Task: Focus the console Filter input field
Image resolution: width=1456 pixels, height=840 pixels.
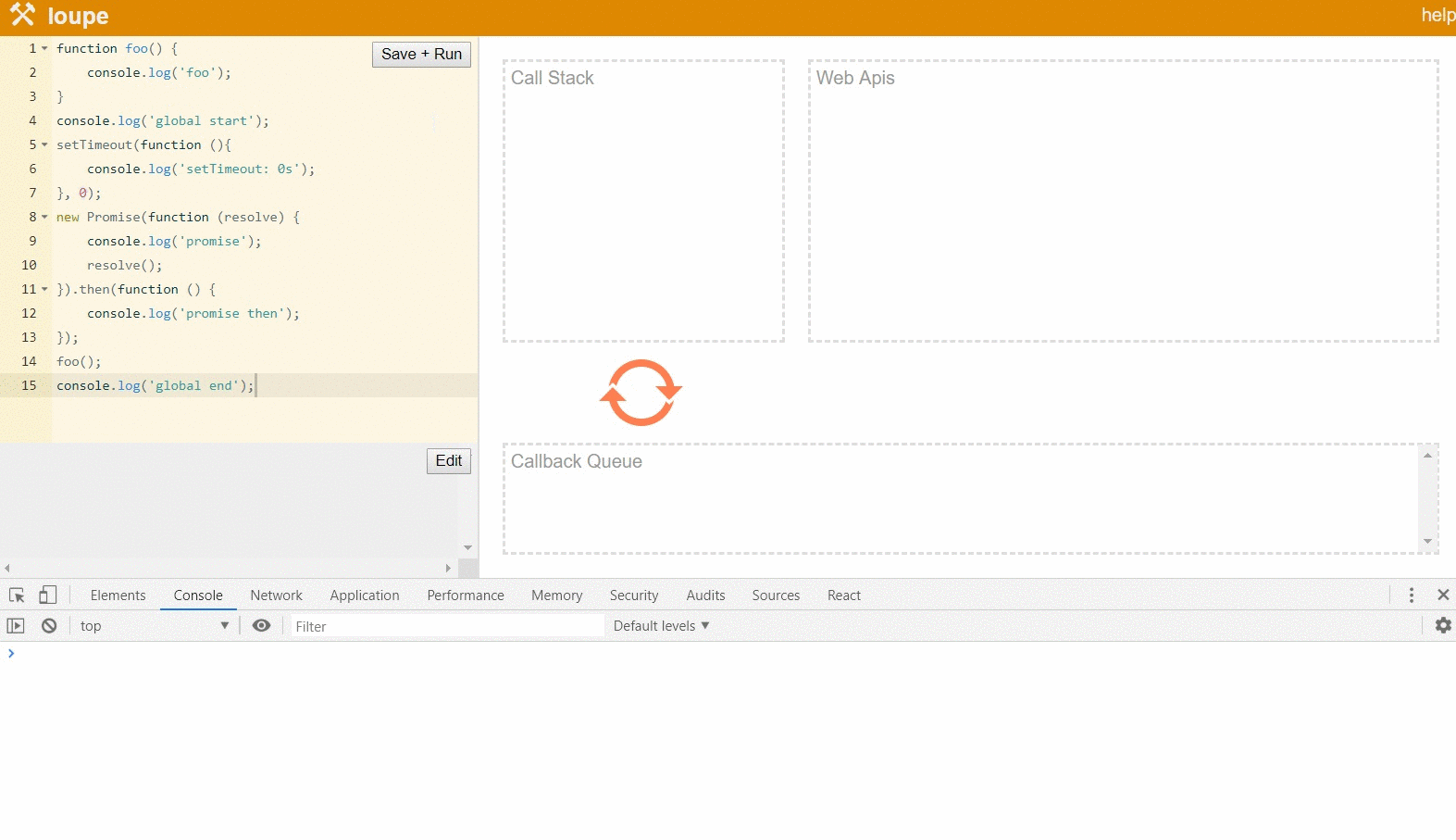Action: tap(447, 626)
